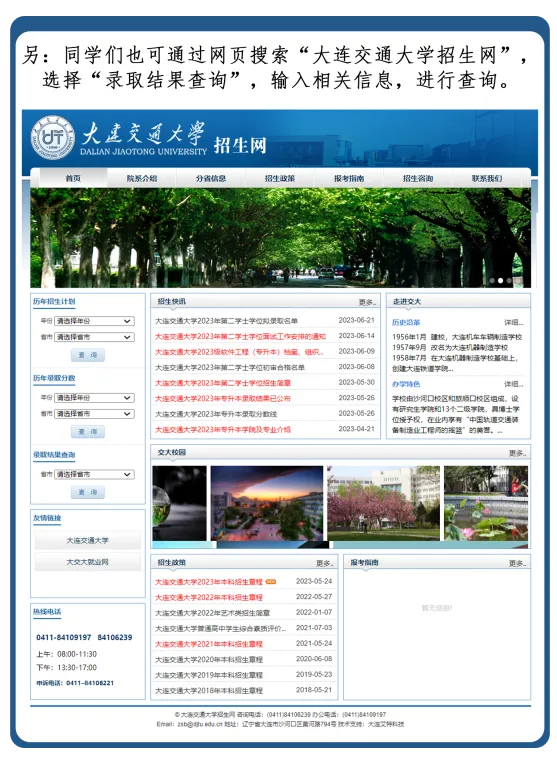Image resolution: width=557 pixels, height=764 pixels.
Task: Click the zsb@djtu.edu.cn footer email
Action: click(200, 725)
